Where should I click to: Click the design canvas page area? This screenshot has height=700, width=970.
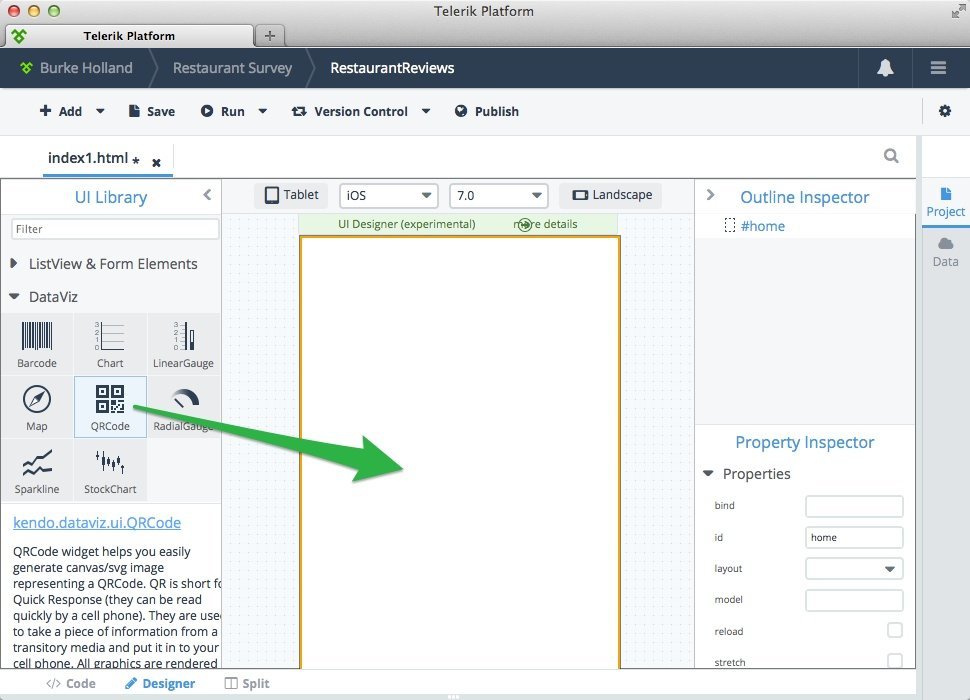[460, 451]
